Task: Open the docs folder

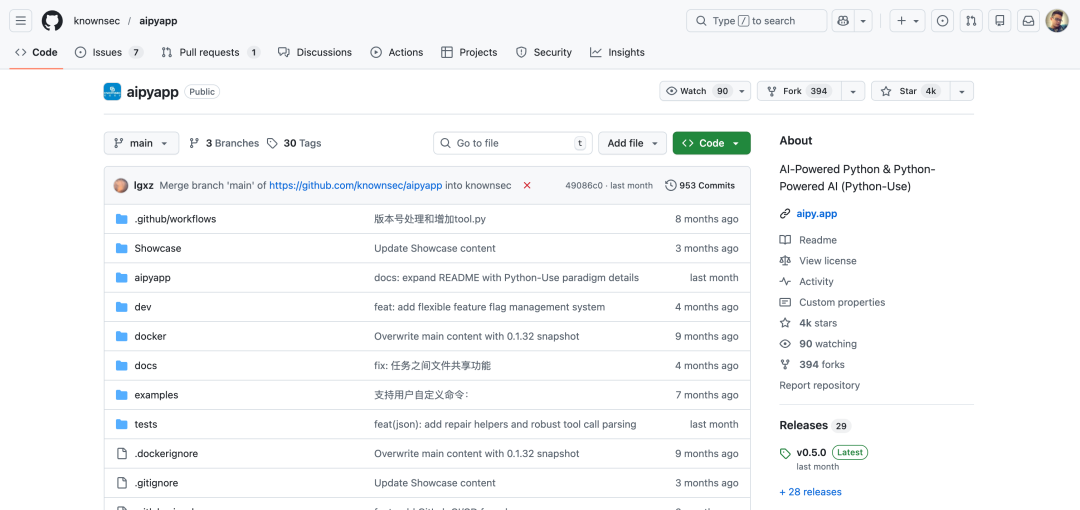Action: click(145, 366)
